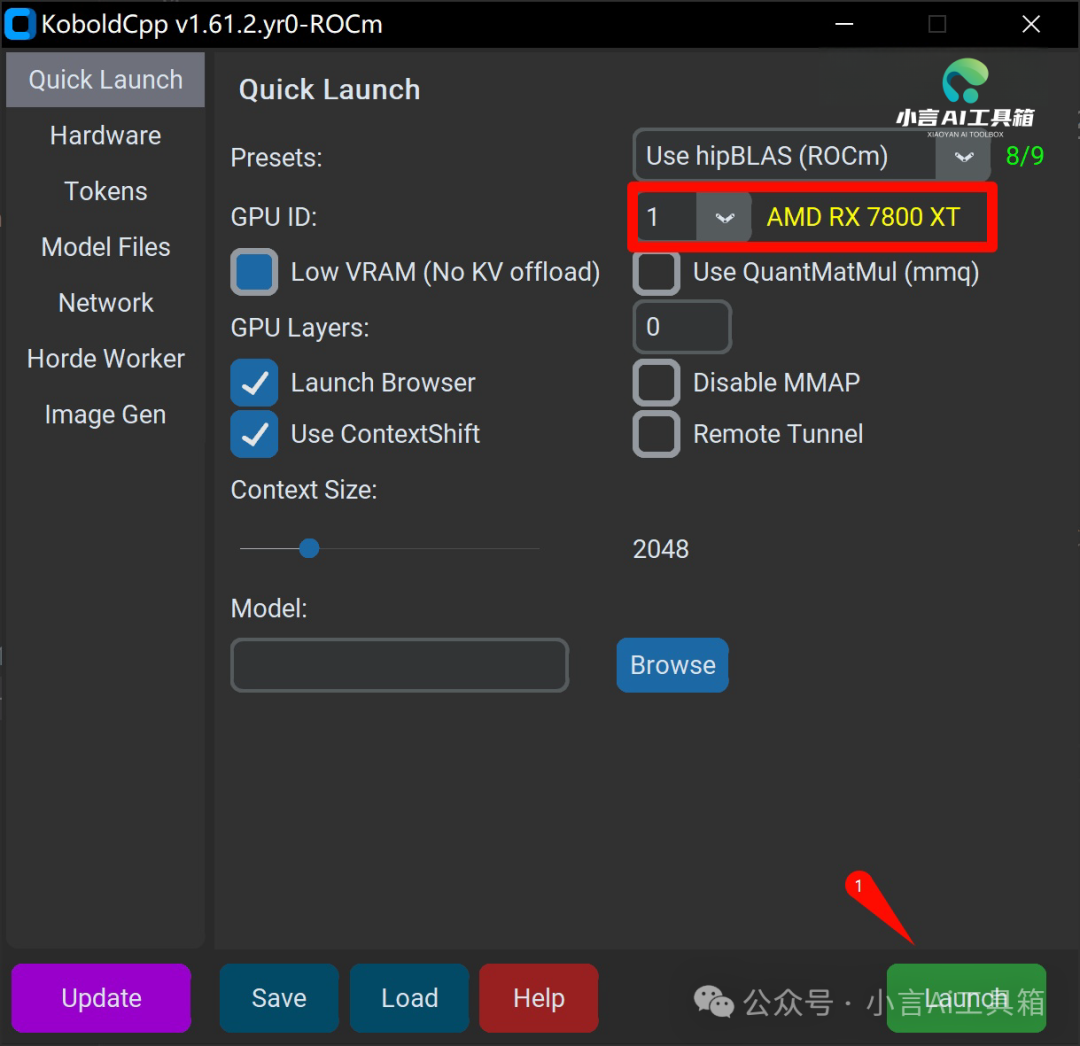The image size is (1080, 1046).
Task: Enable the Disable MMAP checkbox
Action: [656, 383]
